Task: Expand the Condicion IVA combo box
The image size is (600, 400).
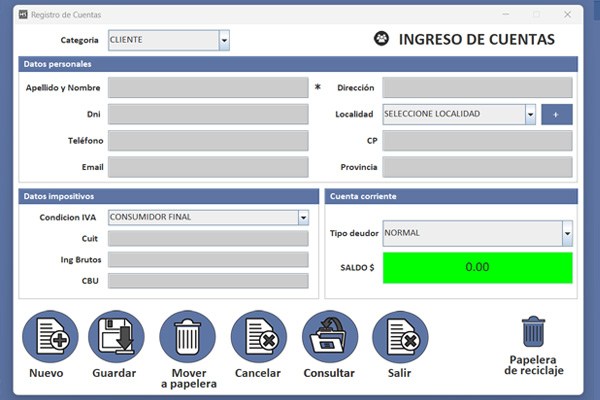Action: click(303, 217)
